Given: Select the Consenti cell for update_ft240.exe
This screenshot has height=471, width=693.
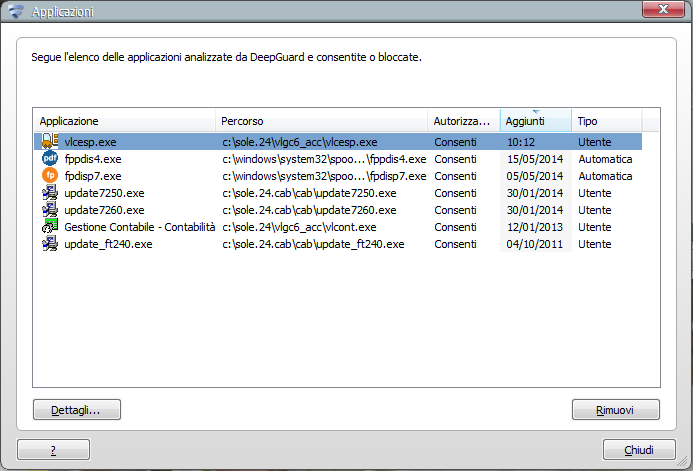Looking at the screenshot, I should click(455, 244).
